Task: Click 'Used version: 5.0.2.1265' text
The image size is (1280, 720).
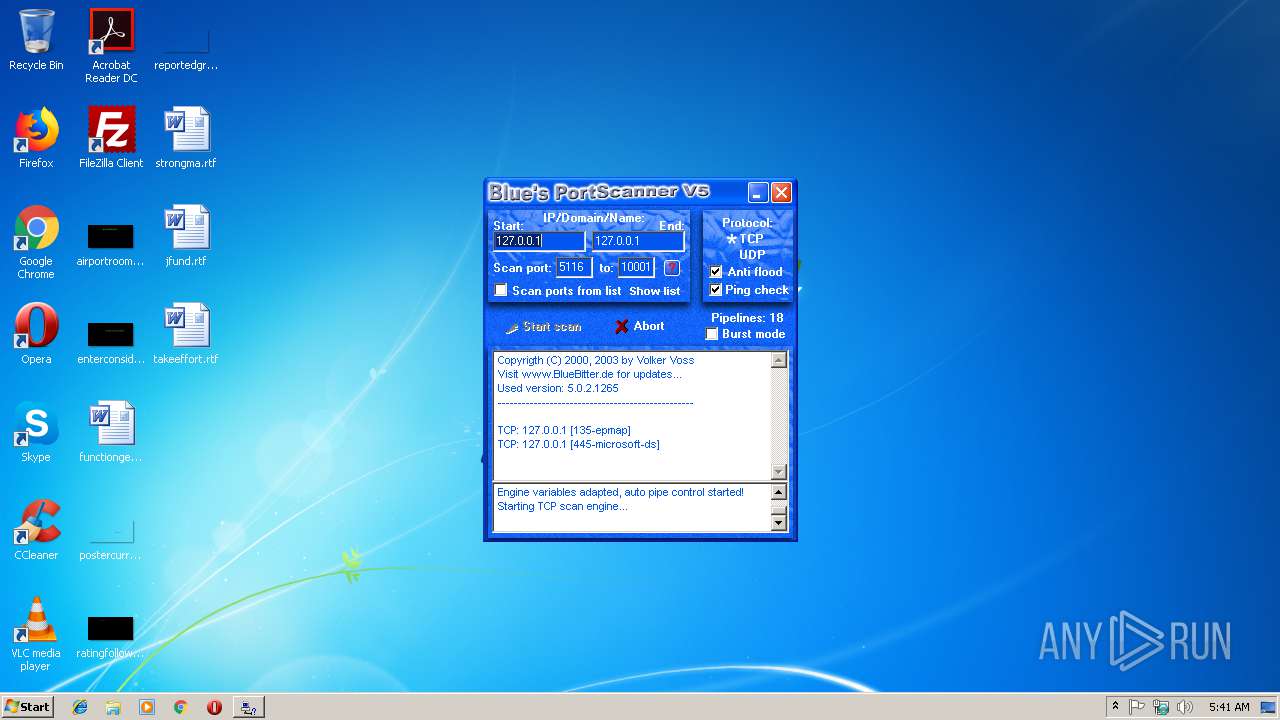Action: [x=557, y=388]
